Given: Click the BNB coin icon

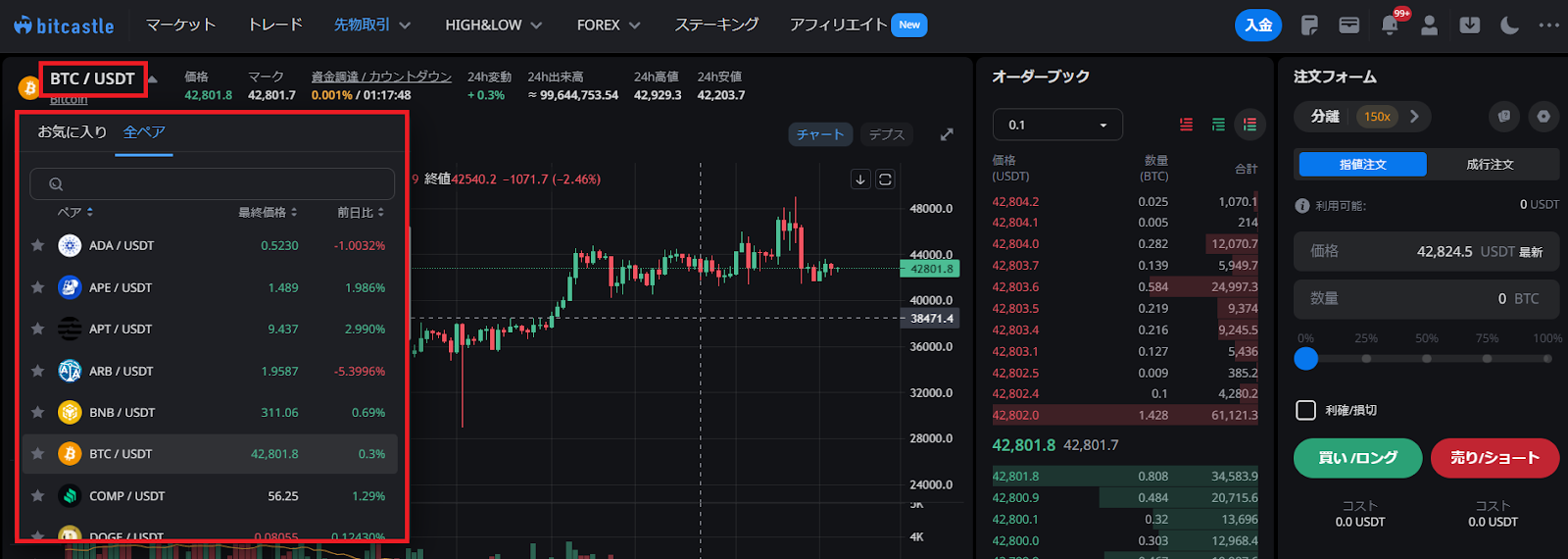Looking at the screenshot, I should click(x=70, y=412).
